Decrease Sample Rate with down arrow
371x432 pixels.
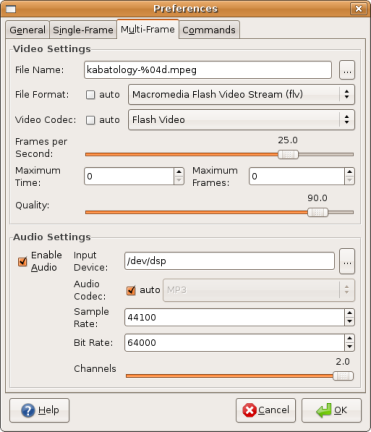coord(349,322)
